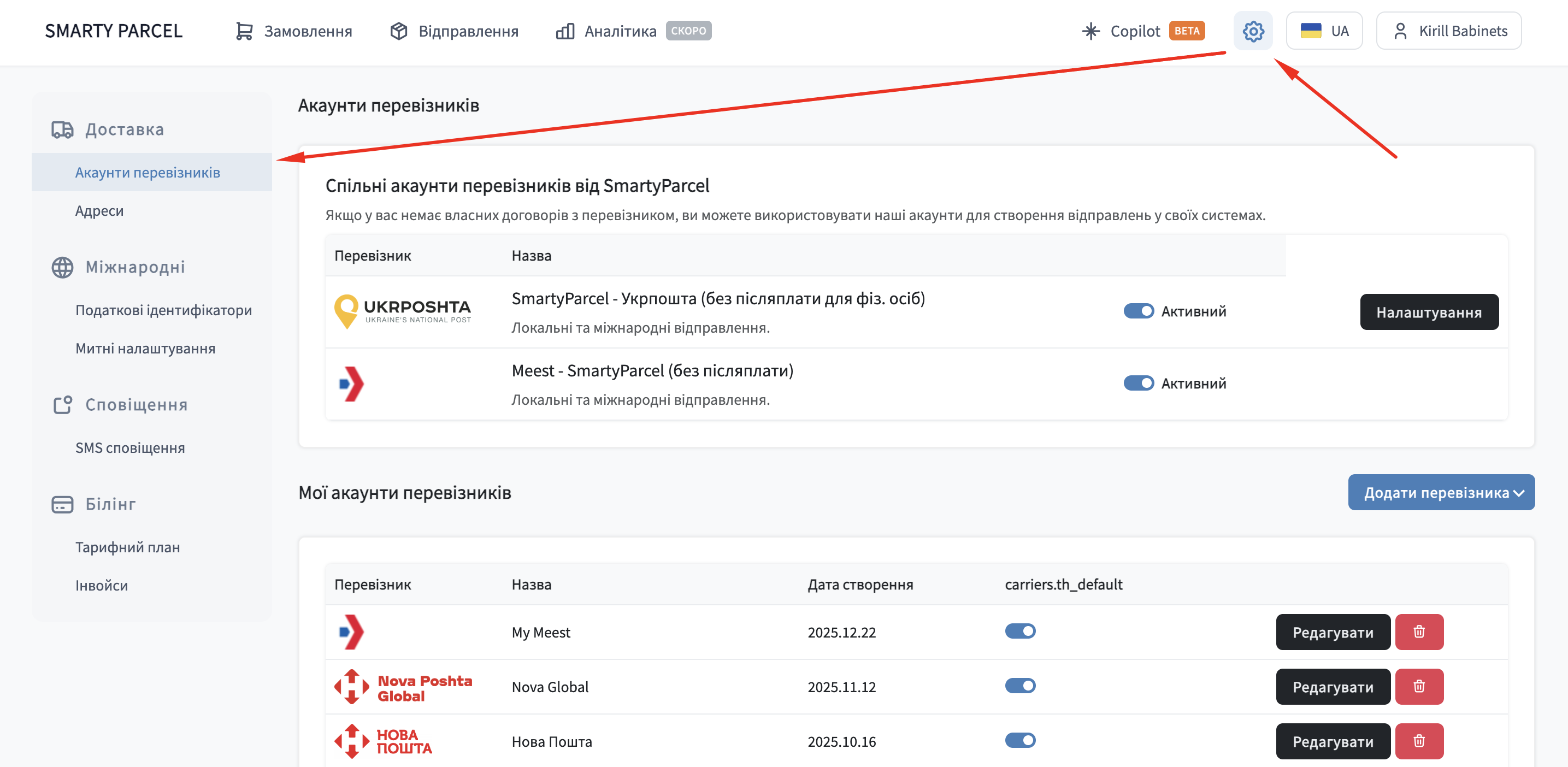
Task: Delete the My Meest carrier account
Action: (1419, 632)
